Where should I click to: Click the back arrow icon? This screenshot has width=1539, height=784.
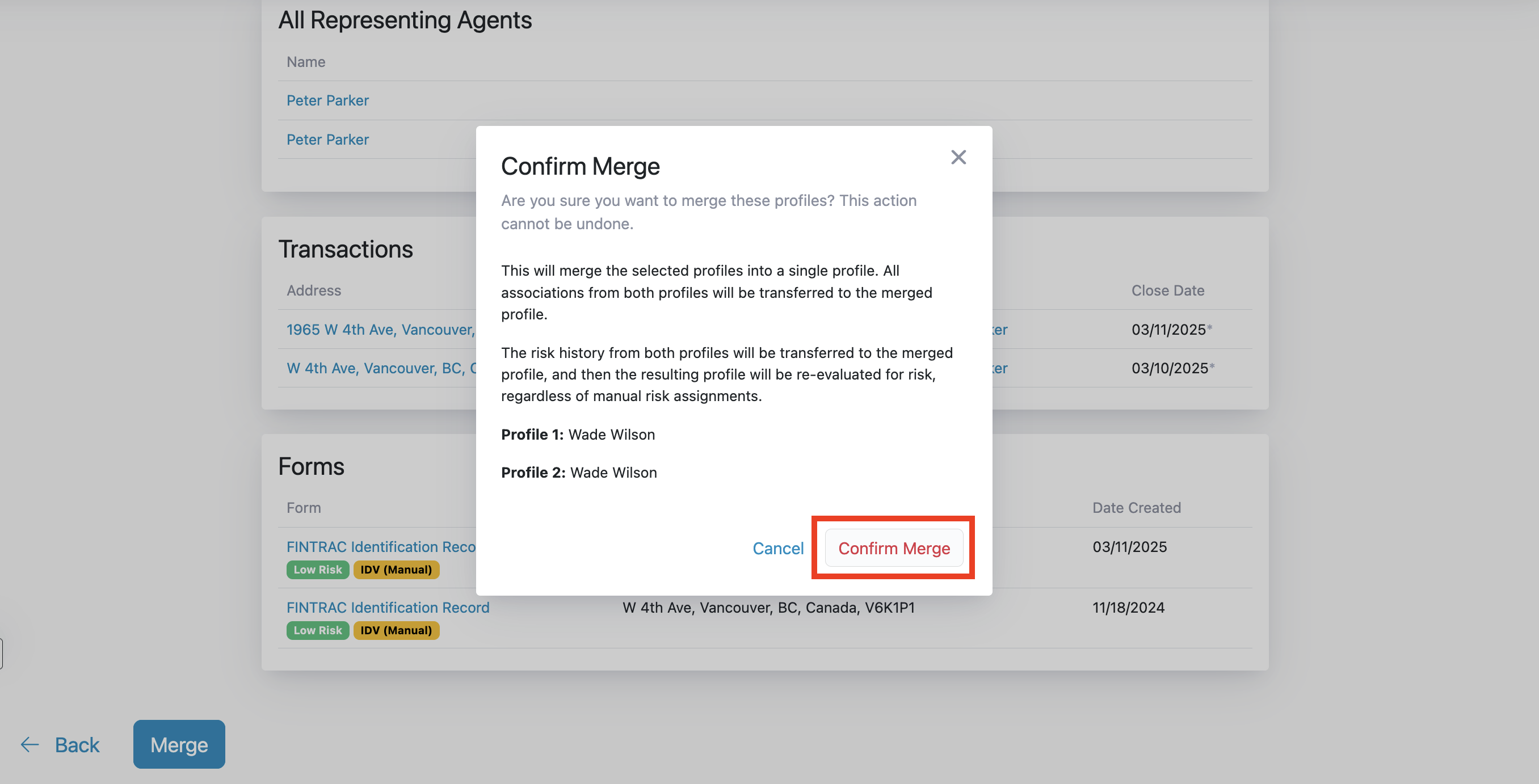click(x=30, y=744)
